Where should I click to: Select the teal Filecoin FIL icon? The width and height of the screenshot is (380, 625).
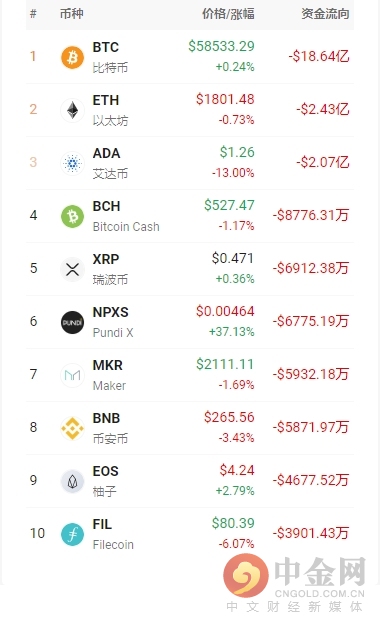click(72, 534)
